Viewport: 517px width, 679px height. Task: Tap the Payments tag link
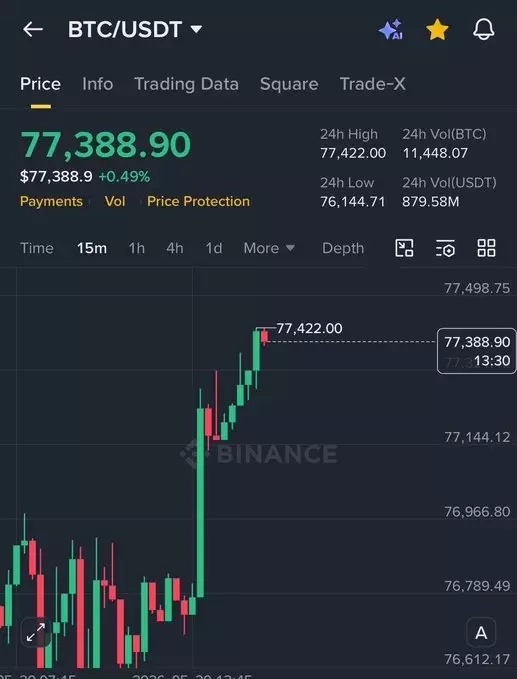(x=51, y=201)
